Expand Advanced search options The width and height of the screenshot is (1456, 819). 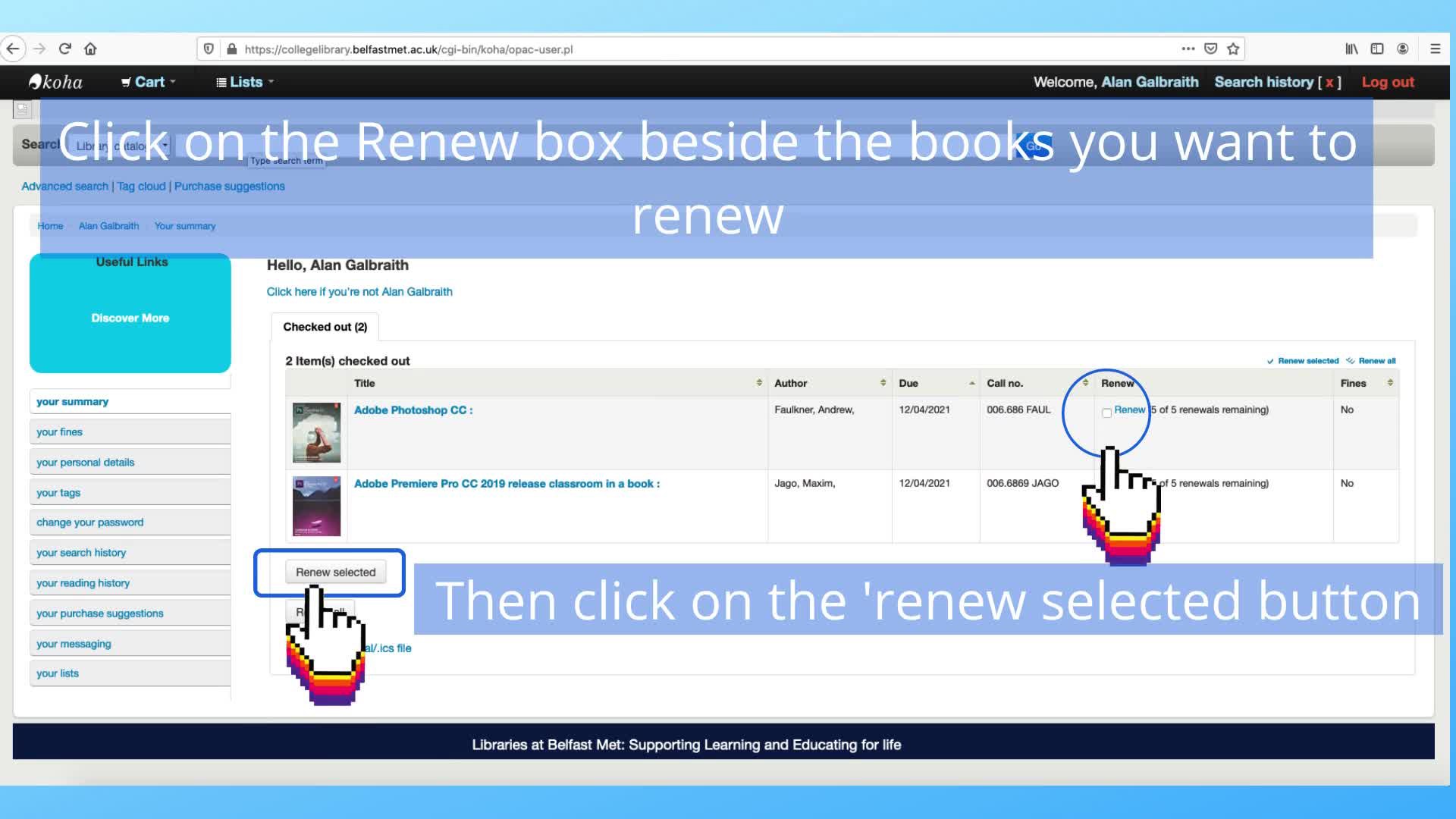[64, 186]
